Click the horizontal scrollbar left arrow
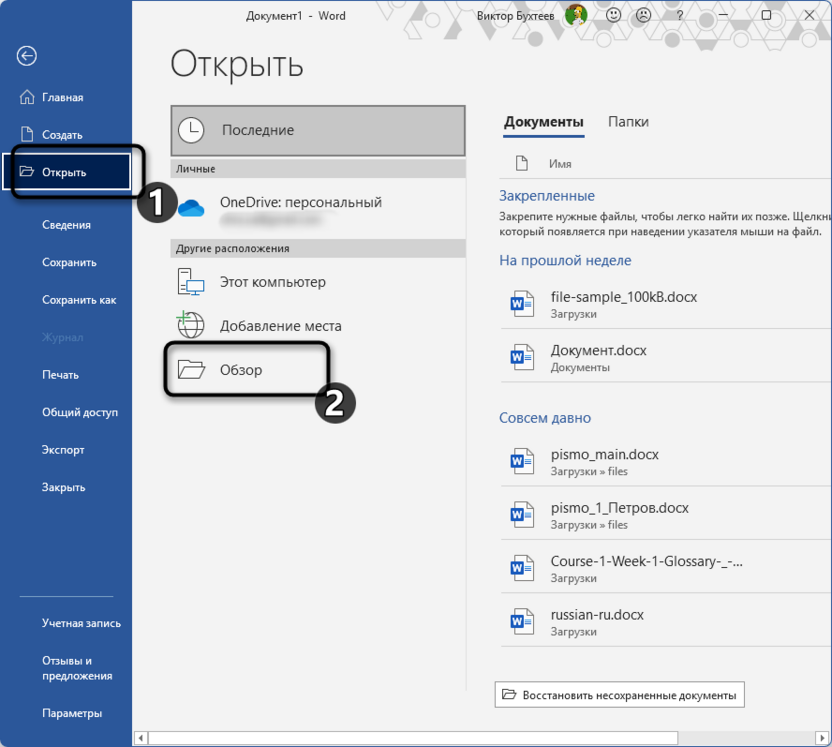The image size is (832, 747). click(x=141, y=738)
